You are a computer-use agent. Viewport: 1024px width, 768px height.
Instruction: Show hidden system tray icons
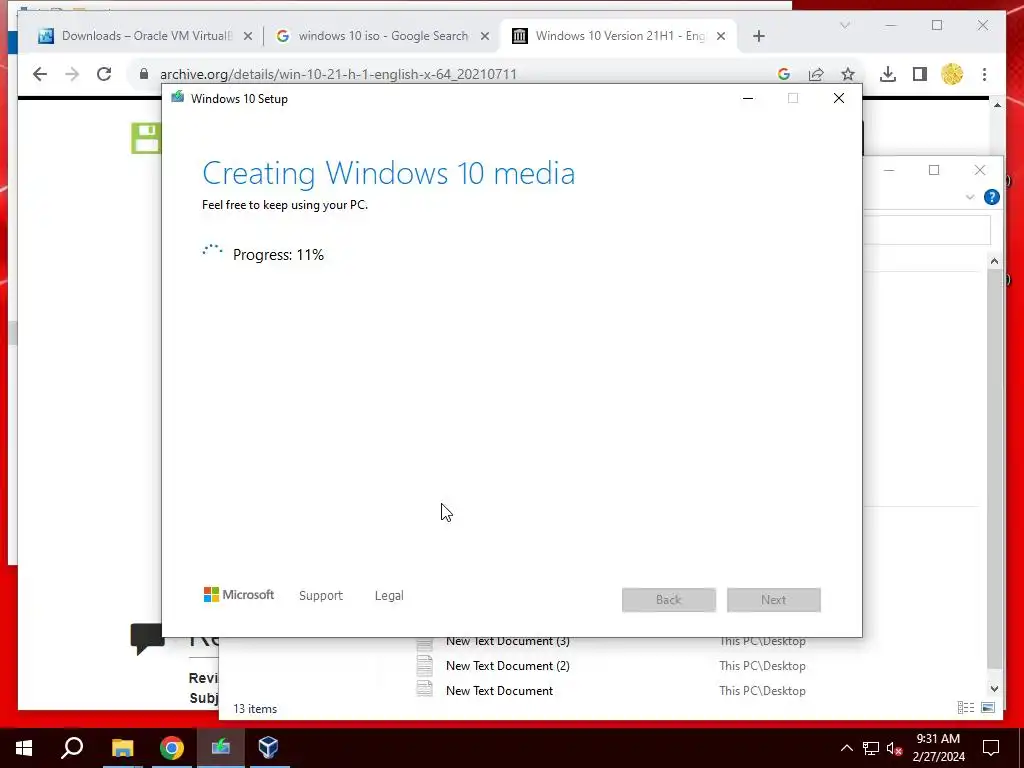pos(846,748)
